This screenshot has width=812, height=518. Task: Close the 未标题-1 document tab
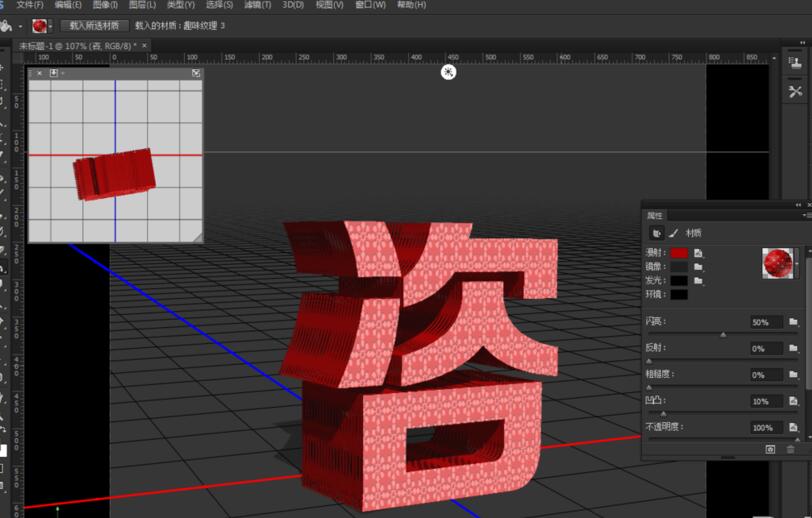pyautogui.click(x=144, y=46)
